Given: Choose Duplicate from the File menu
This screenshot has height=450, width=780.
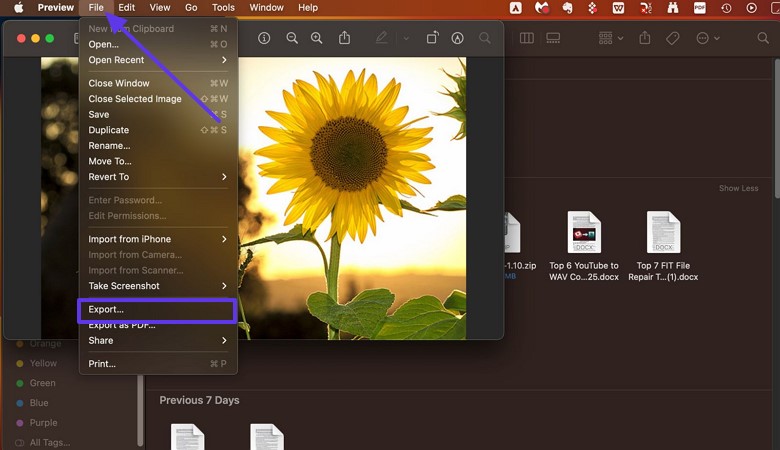Looking at the screenshot, I should 158,130.
